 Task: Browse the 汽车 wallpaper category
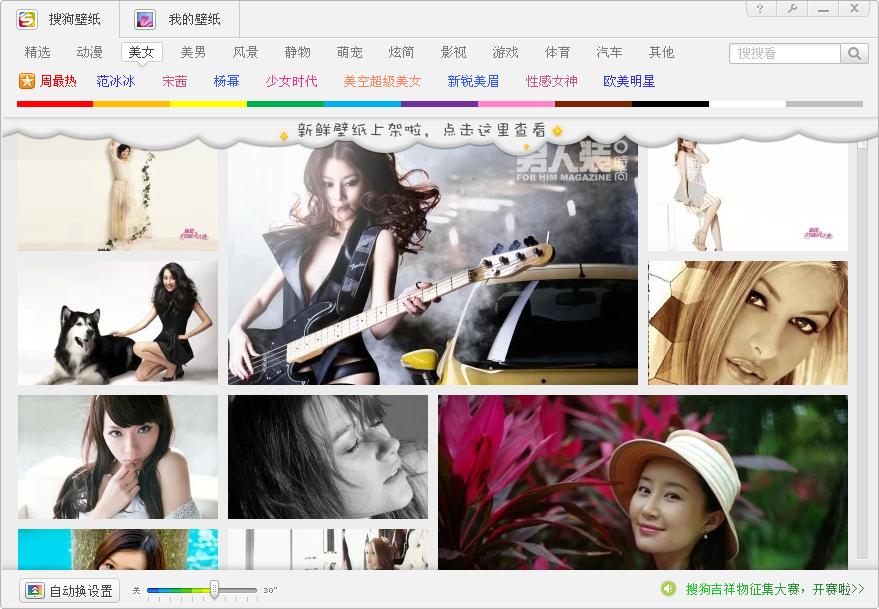[x=609, y=52]
